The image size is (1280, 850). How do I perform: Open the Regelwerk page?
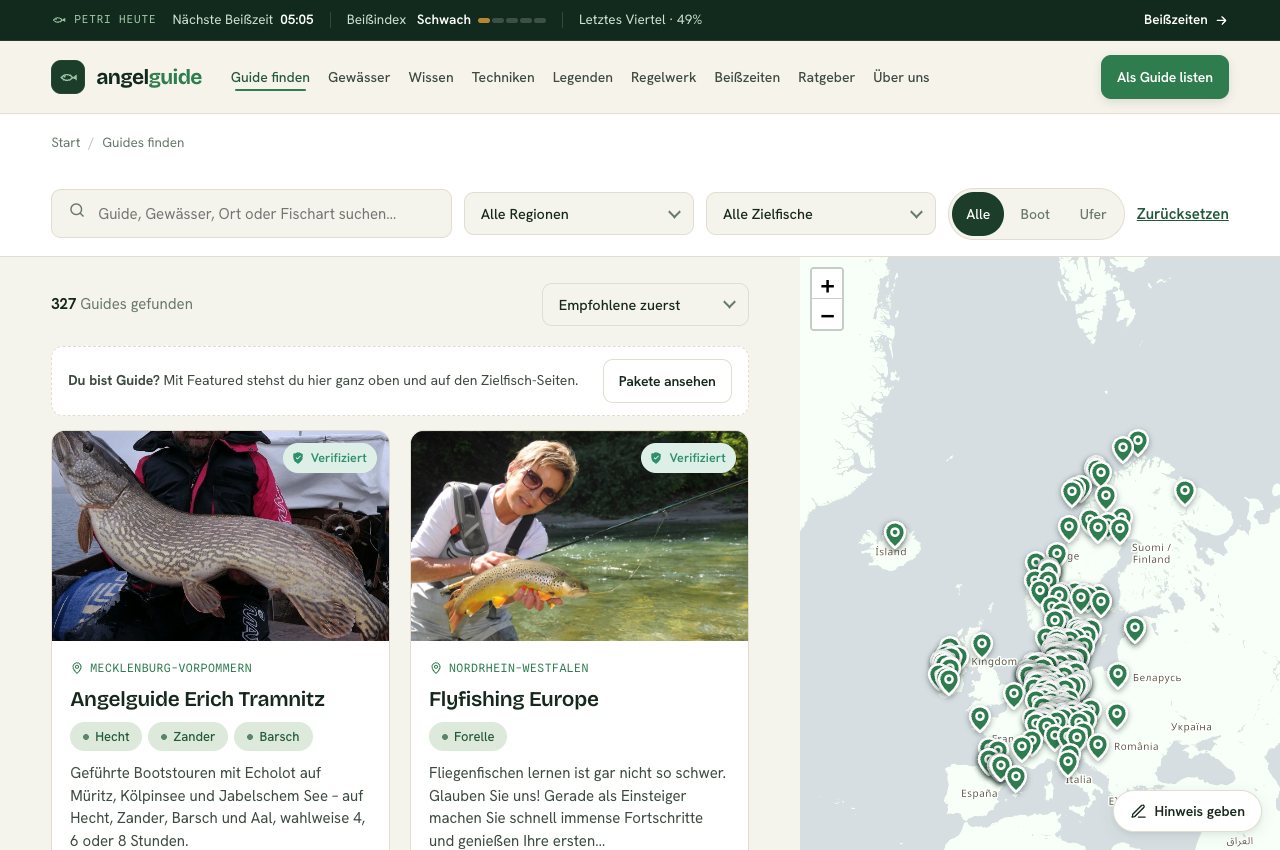coord(664,77)
